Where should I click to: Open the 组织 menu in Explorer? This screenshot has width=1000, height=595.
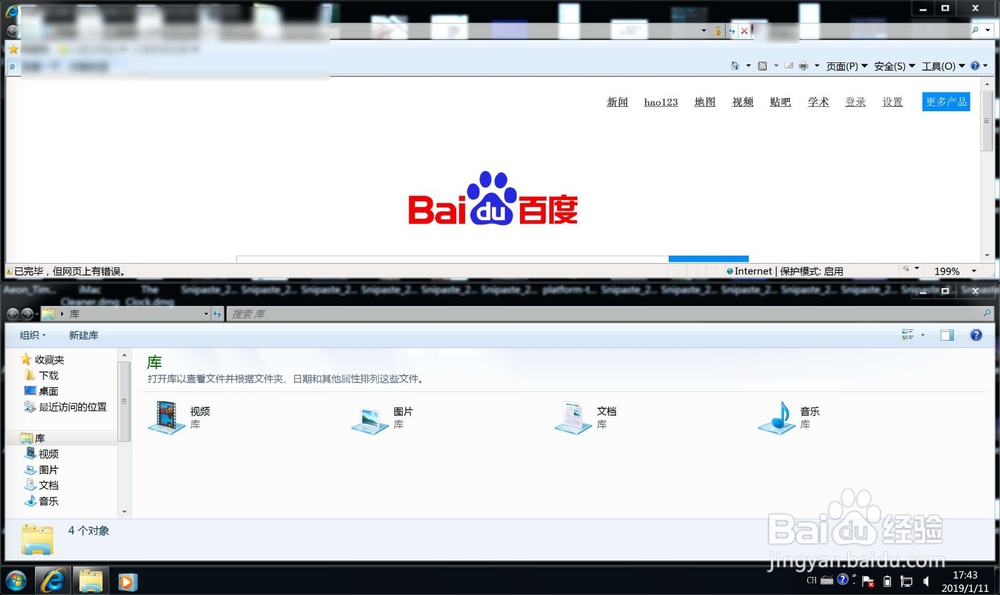click(31, 334)
